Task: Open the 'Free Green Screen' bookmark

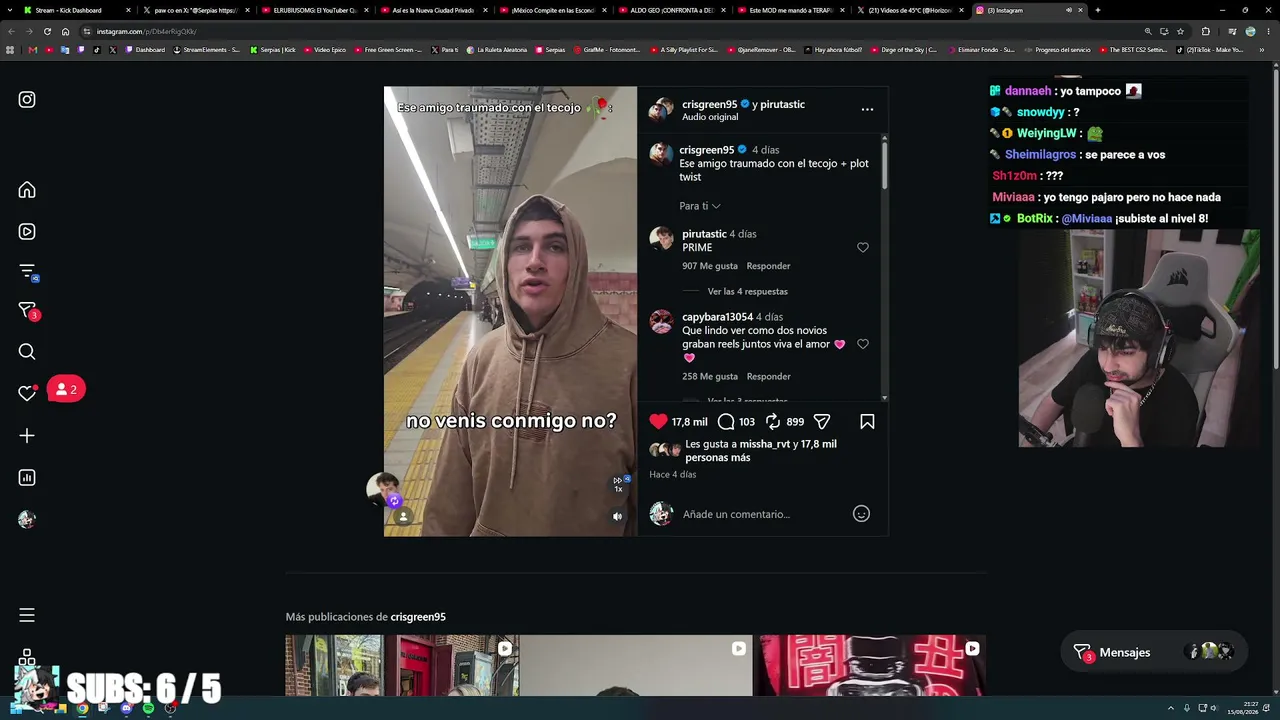Action: point(388,50)
